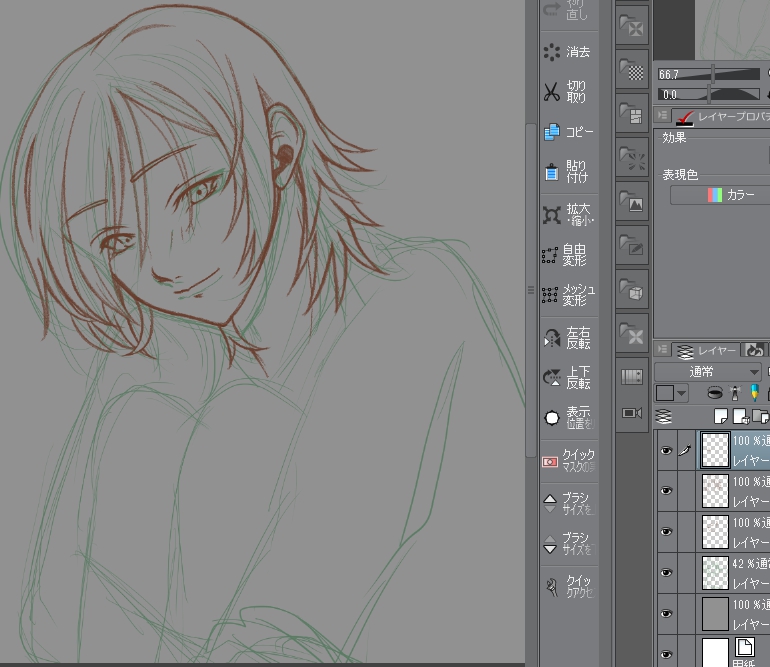Hide the 42 % opacity layer via eye icon

(666, 573)
